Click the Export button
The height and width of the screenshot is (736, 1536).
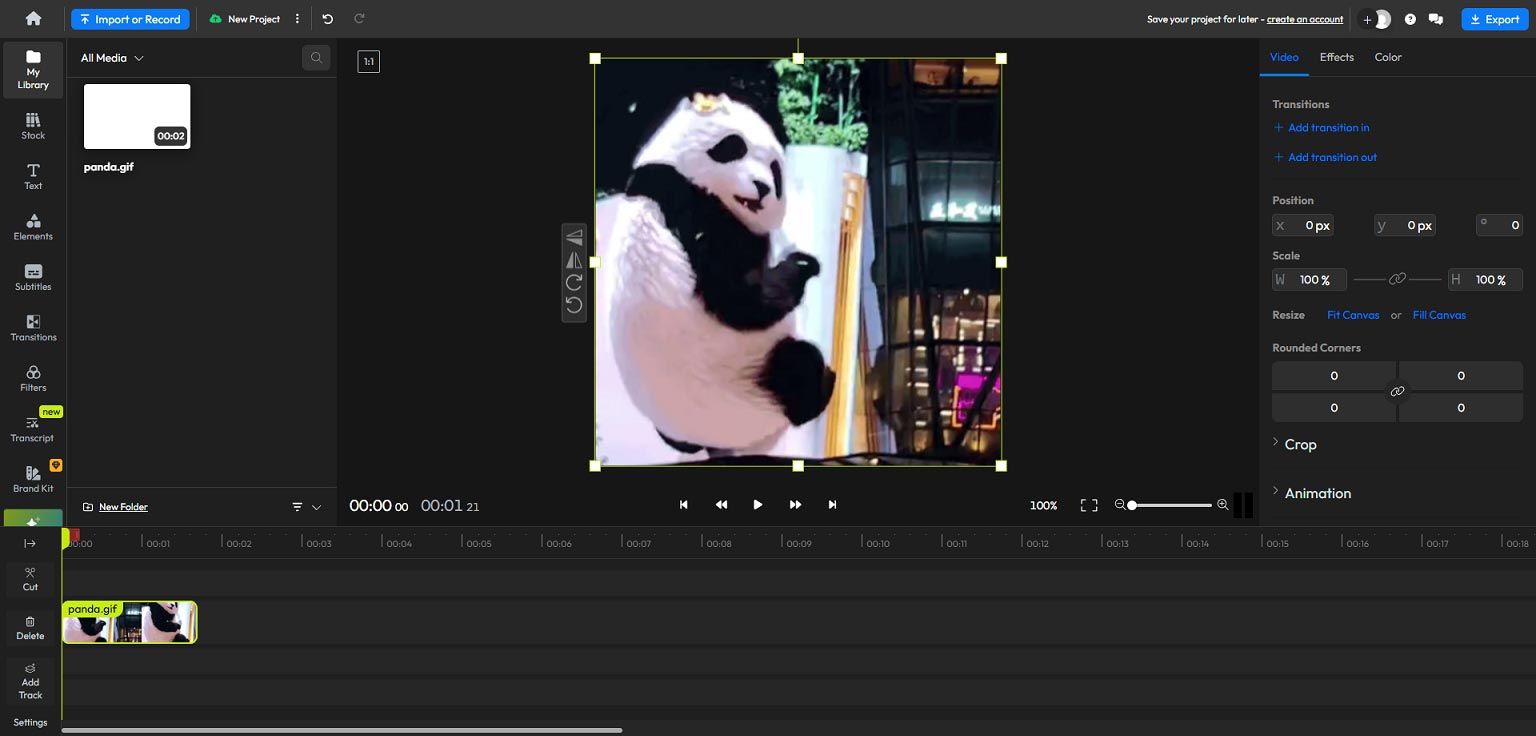point(1494,18)
